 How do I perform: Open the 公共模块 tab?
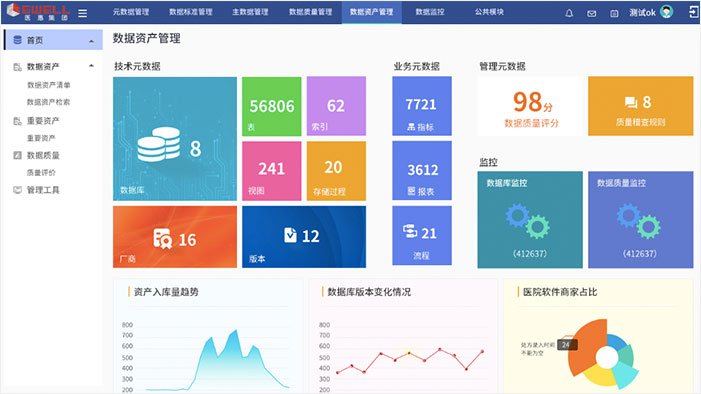click(x=489, y=12)
